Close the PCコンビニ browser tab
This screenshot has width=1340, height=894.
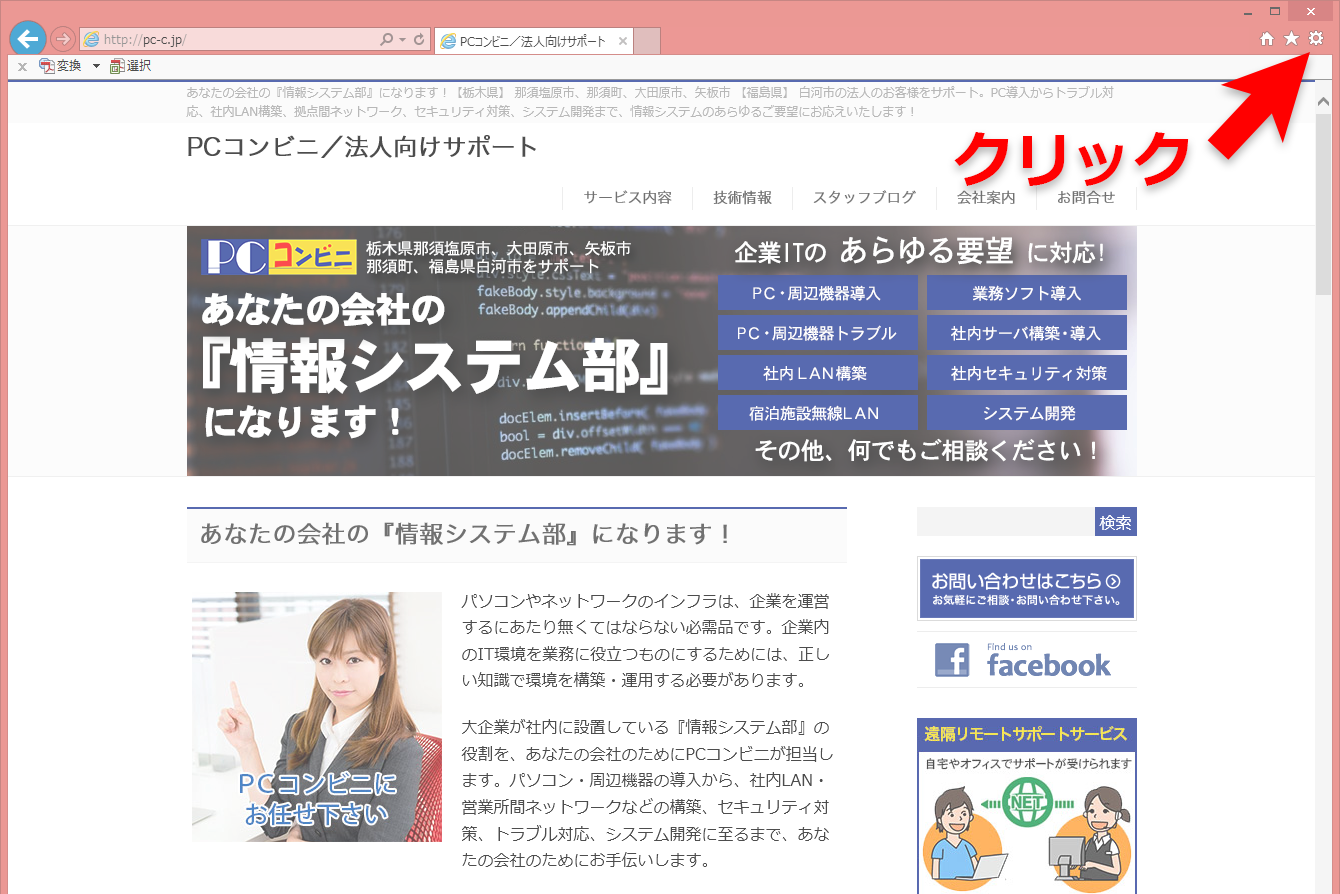623,41
